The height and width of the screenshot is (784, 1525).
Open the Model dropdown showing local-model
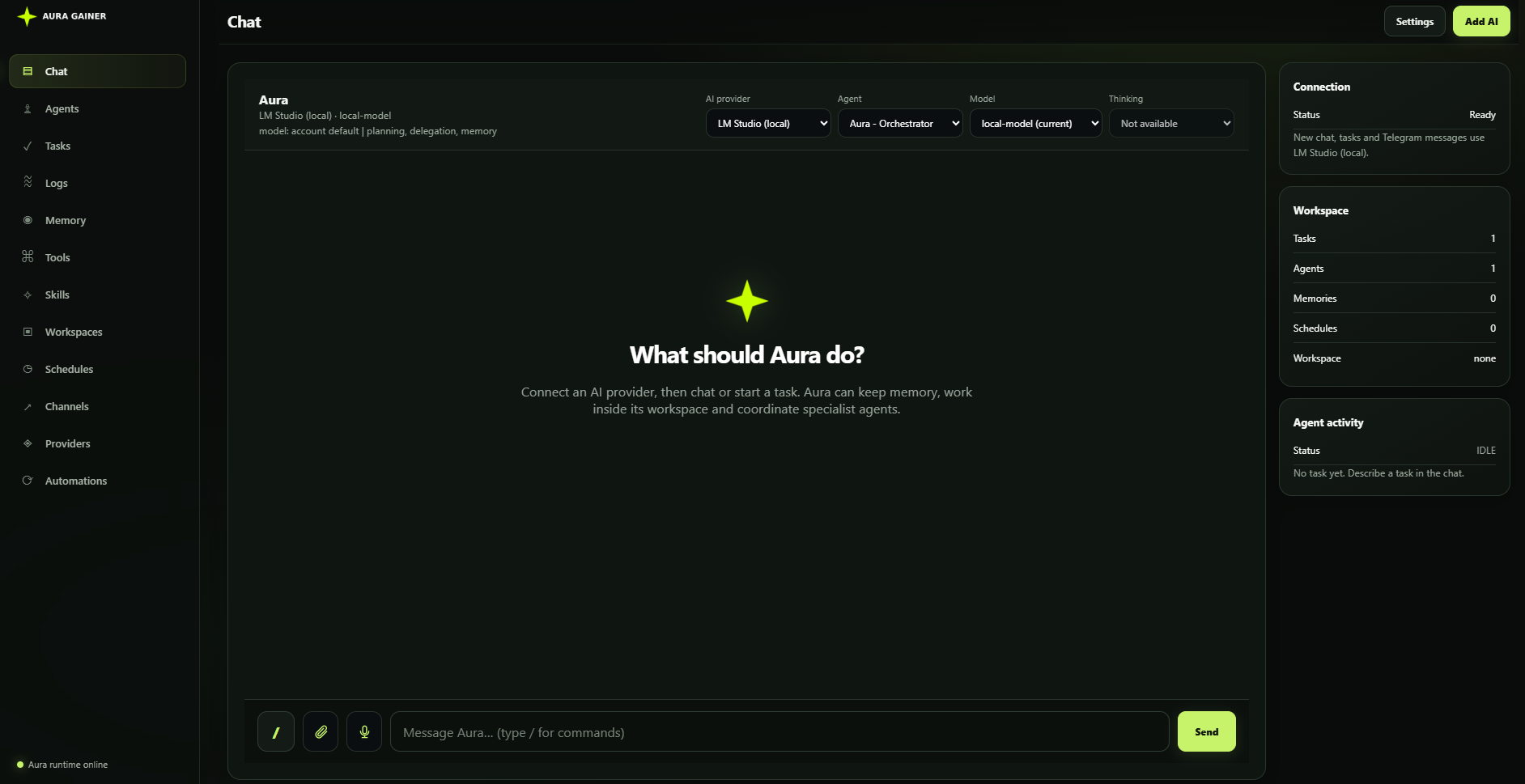(x=1036, y=123)
